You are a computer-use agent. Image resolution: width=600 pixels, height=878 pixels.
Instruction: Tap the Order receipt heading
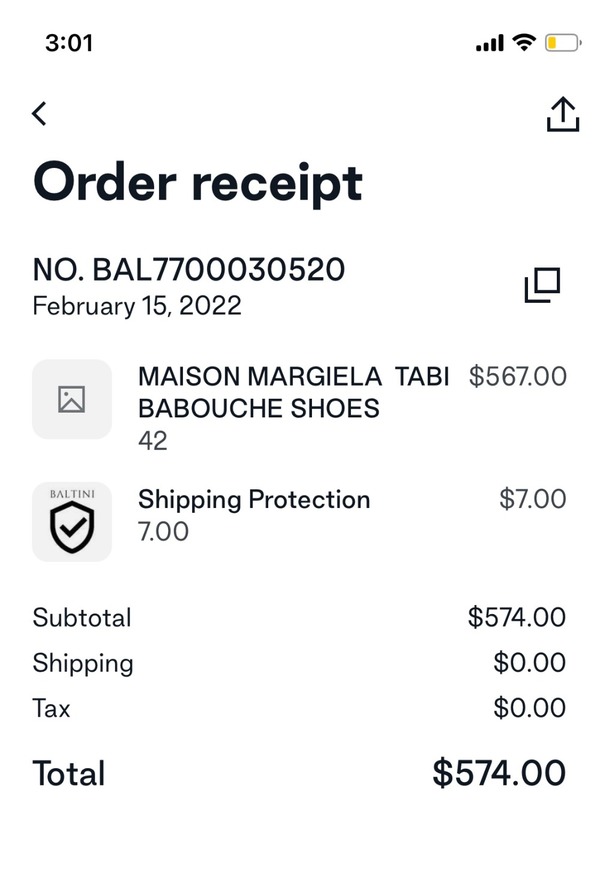pyautogui.click(x=197, y=182)
